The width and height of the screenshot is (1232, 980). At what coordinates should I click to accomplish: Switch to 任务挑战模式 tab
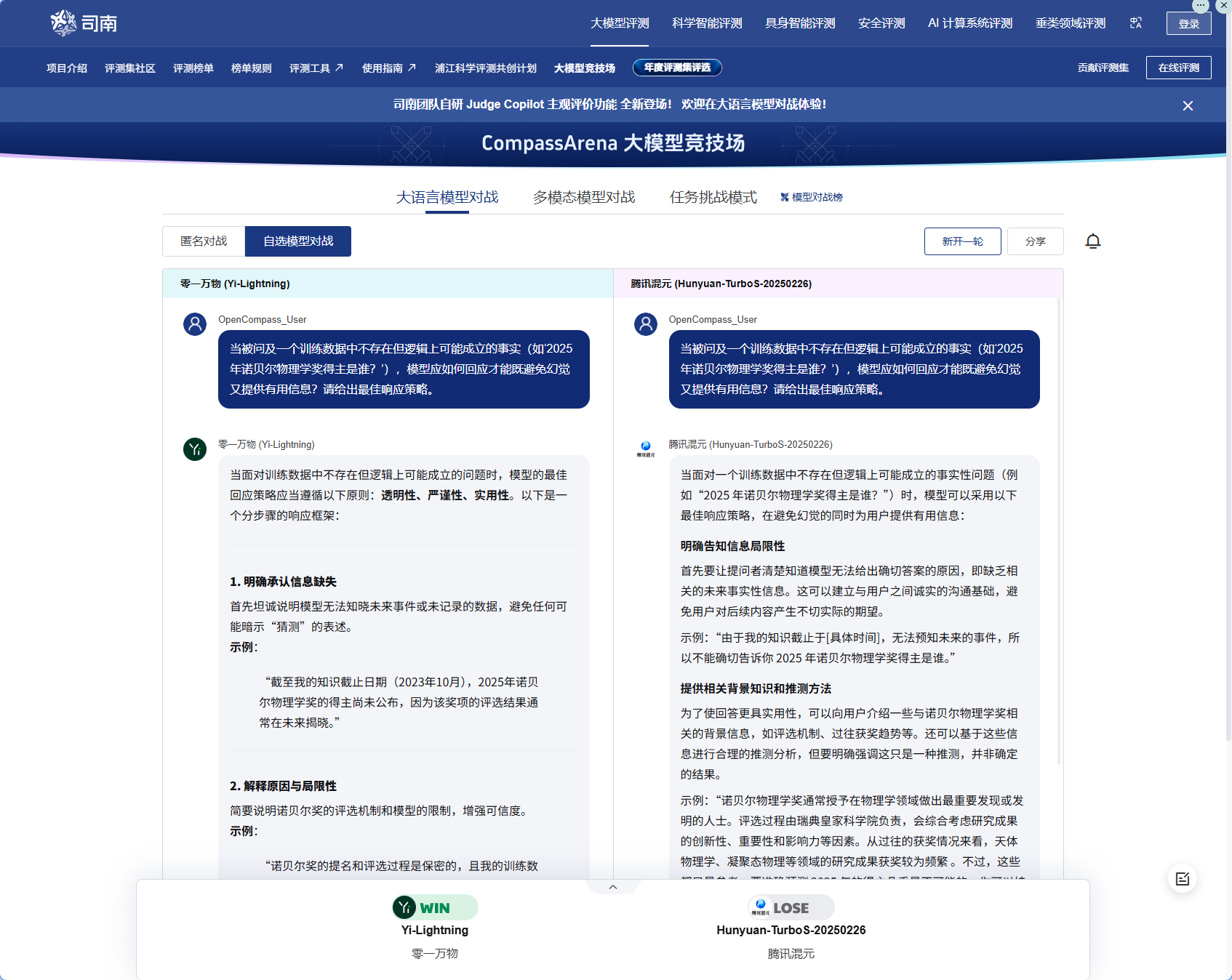click(x=713, y=197)
